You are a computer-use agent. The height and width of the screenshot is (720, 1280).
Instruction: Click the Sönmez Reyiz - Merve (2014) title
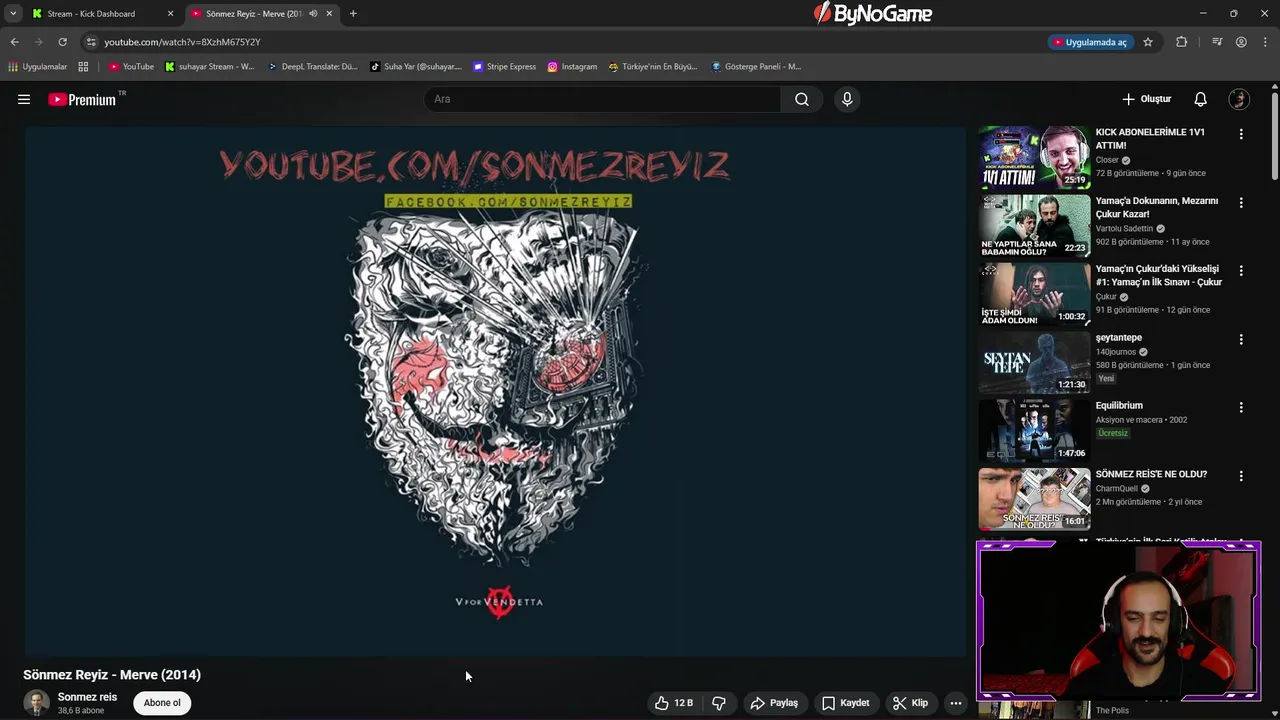pos(112,675)
